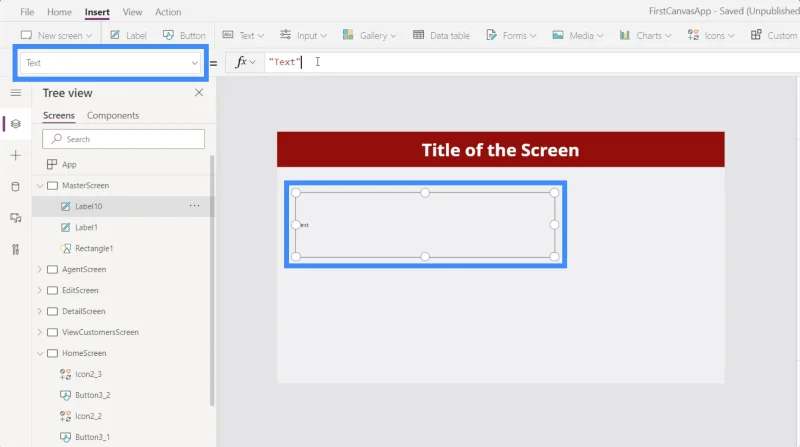
Task: Select EditScreen in the tree
Action: click(80, 290)
